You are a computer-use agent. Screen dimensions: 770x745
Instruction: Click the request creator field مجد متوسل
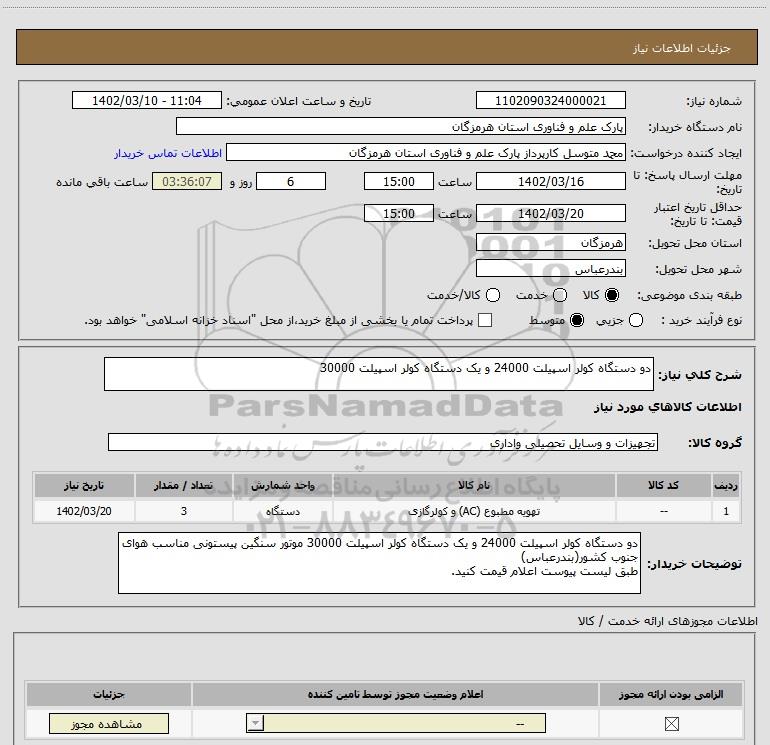[x=426, y=152]
